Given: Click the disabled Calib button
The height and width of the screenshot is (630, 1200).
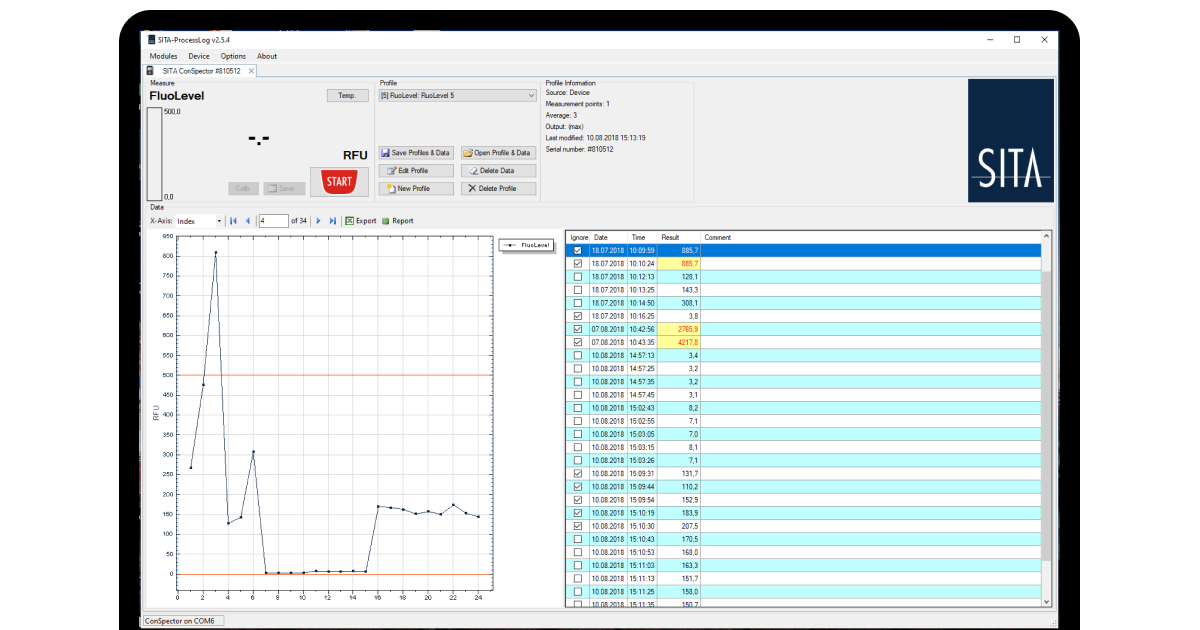Looking at the screenshot, I should coord(243,189).
